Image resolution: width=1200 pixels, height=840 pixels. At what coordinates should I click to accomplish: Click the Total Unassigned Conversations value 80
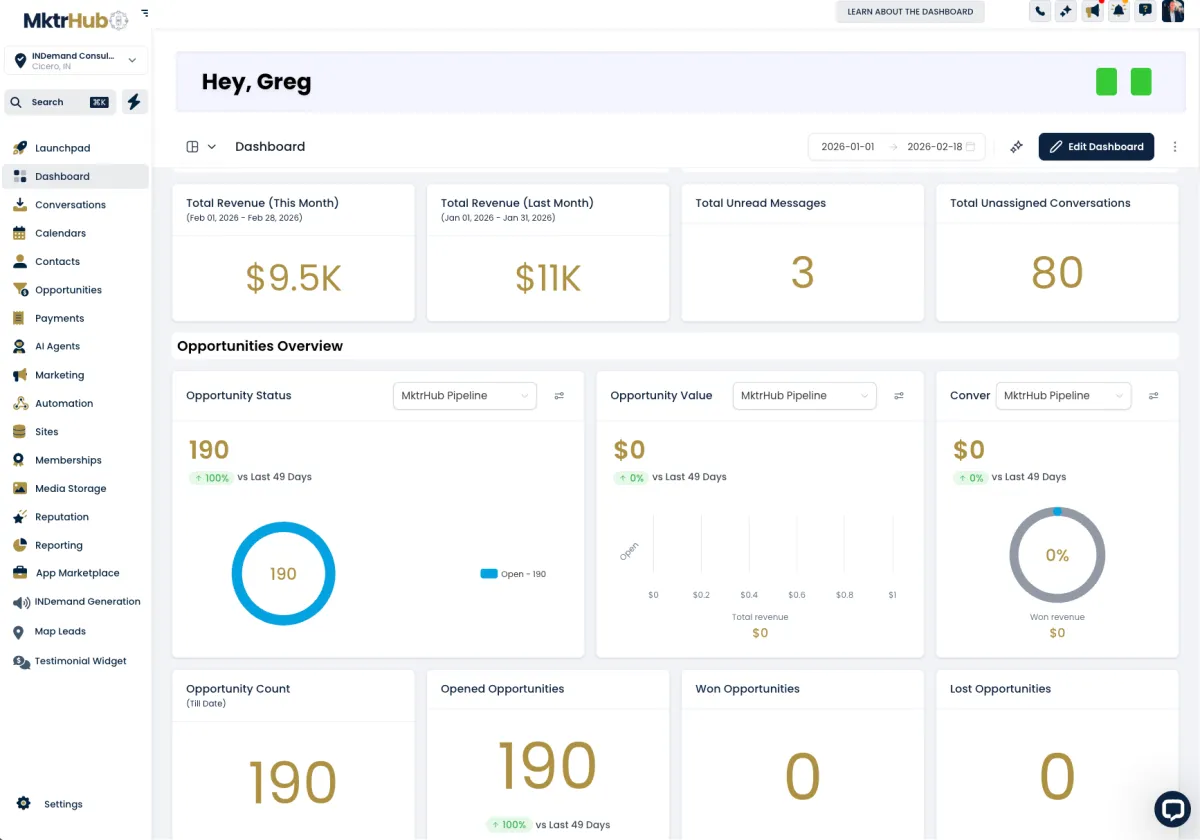[1057, 273]
